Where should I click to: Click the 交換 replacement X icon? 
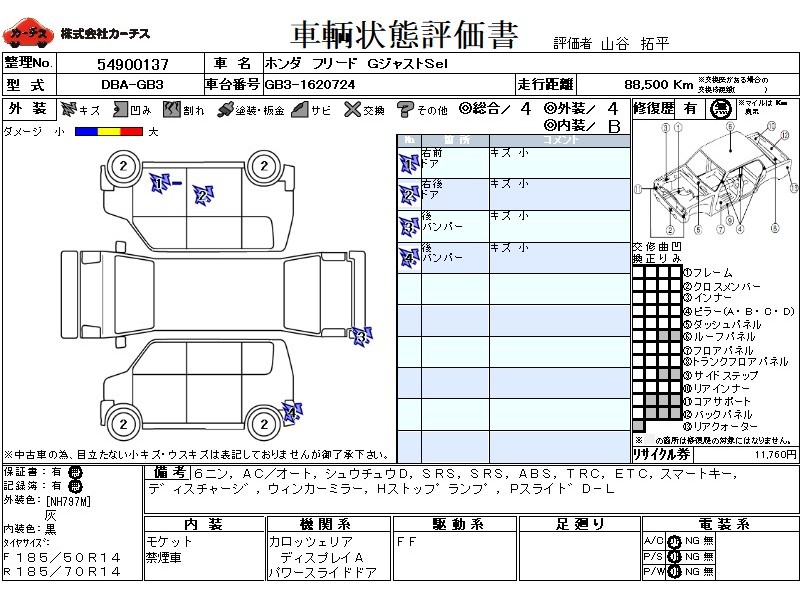pyautogui.click(x=350, y=109)
